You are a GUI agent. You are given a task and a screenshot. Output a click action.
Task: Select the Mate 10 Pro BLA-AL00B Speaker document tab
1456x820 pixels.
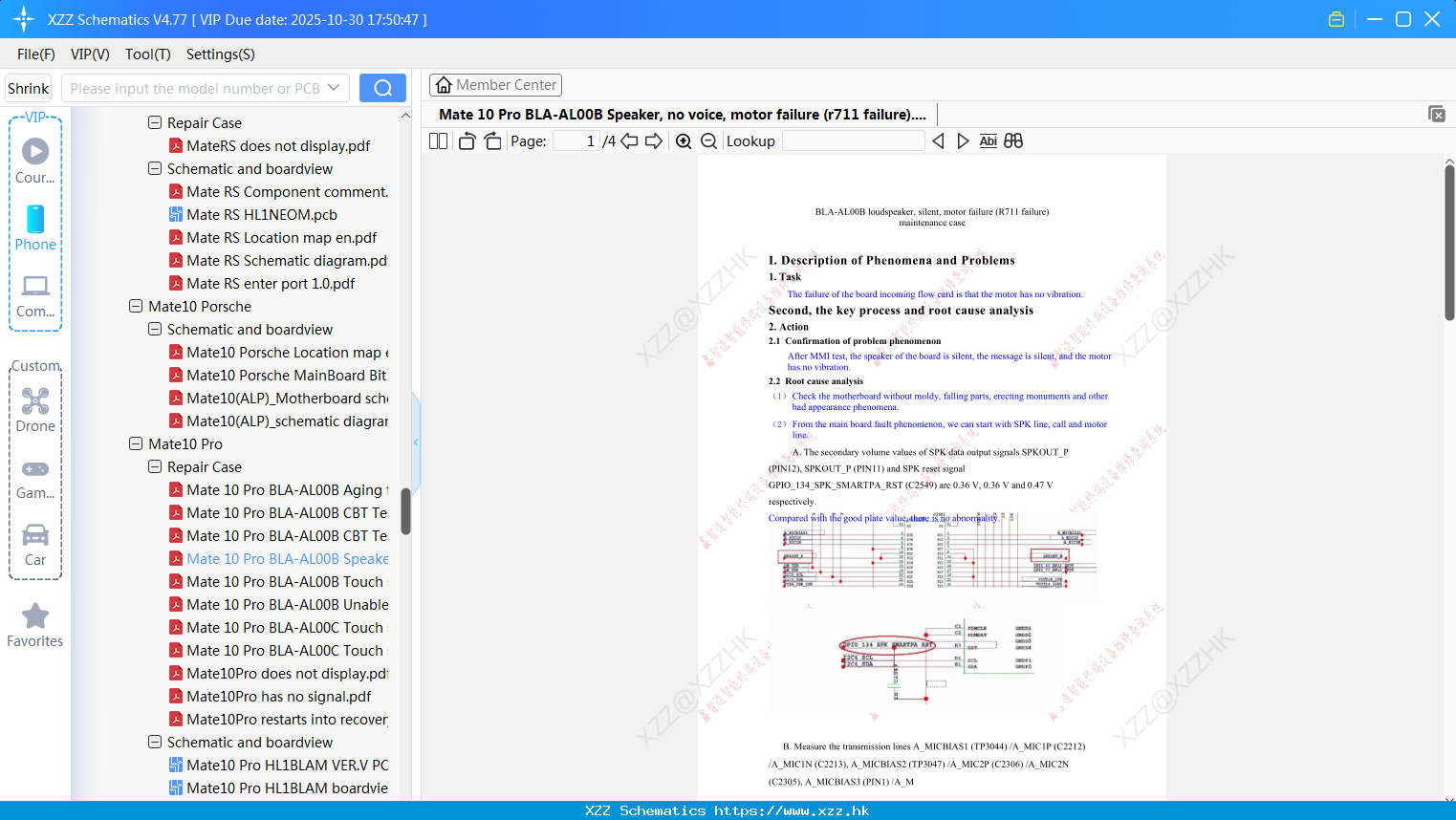pos(683,115)
